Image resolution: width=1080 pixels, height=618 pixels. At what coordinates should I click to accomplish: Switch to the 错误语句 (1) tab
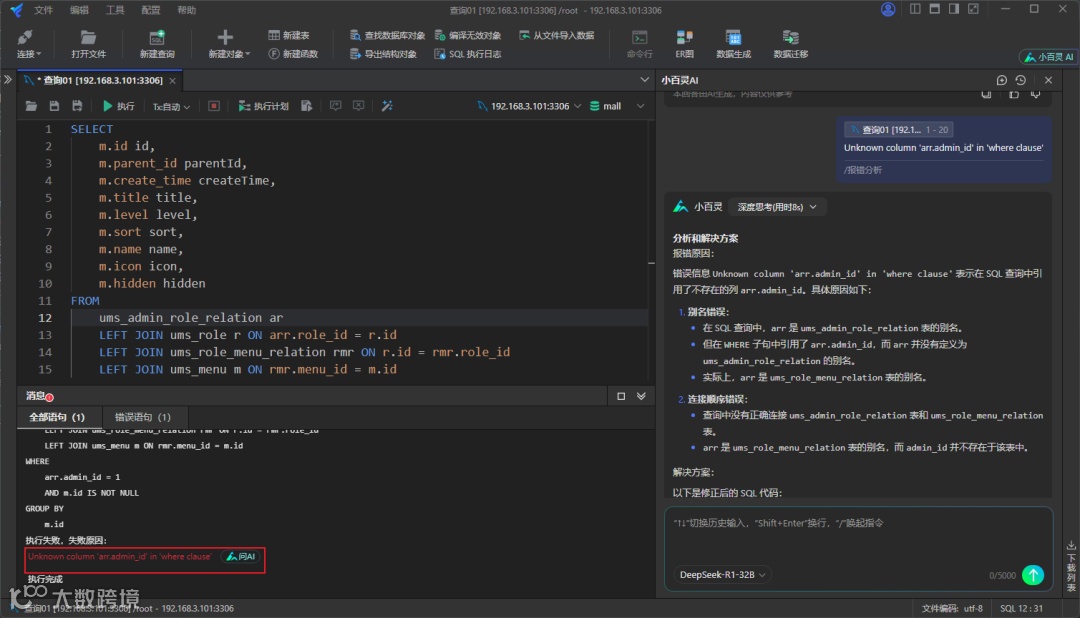[143, 417]
